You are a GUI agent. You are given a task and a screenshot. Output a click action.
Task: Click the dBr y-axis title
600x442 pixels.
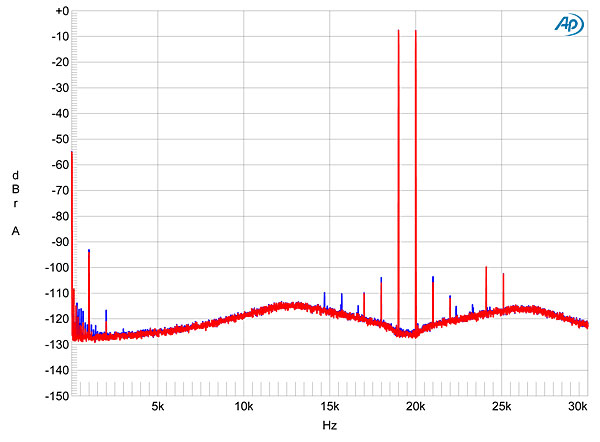pos(15,189)
